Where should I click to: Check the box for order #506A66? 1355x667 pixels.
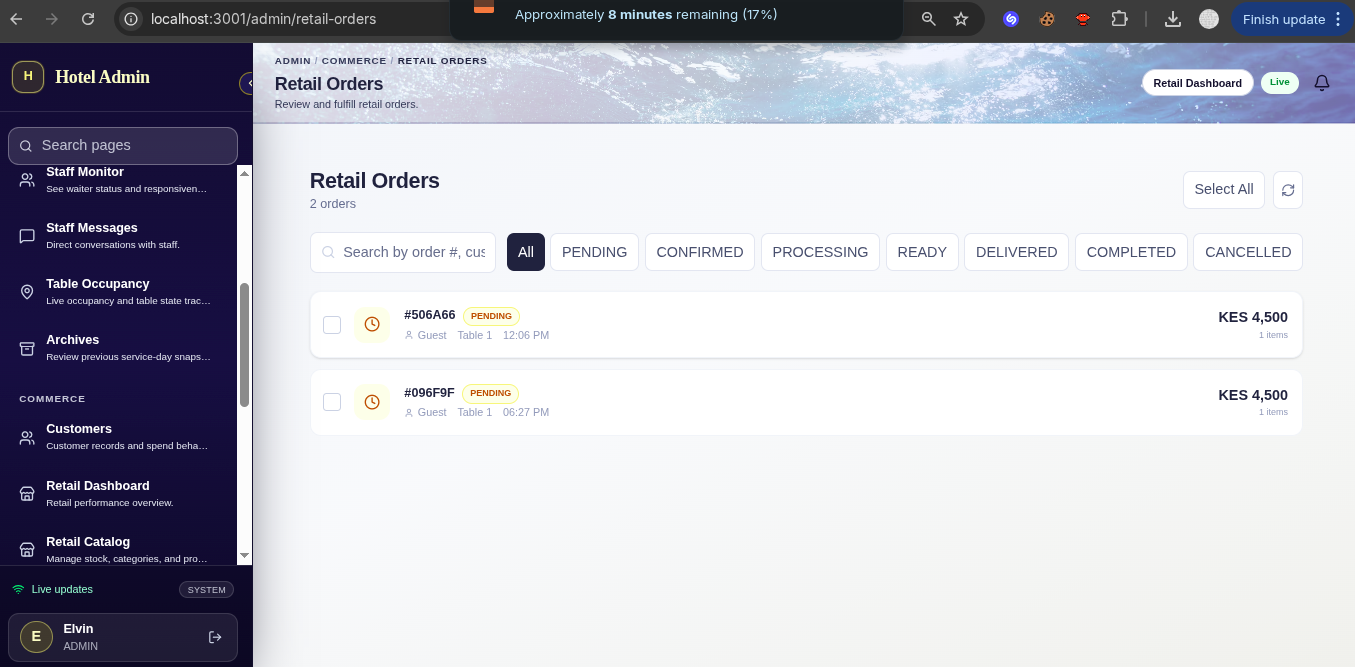[332, 325]
